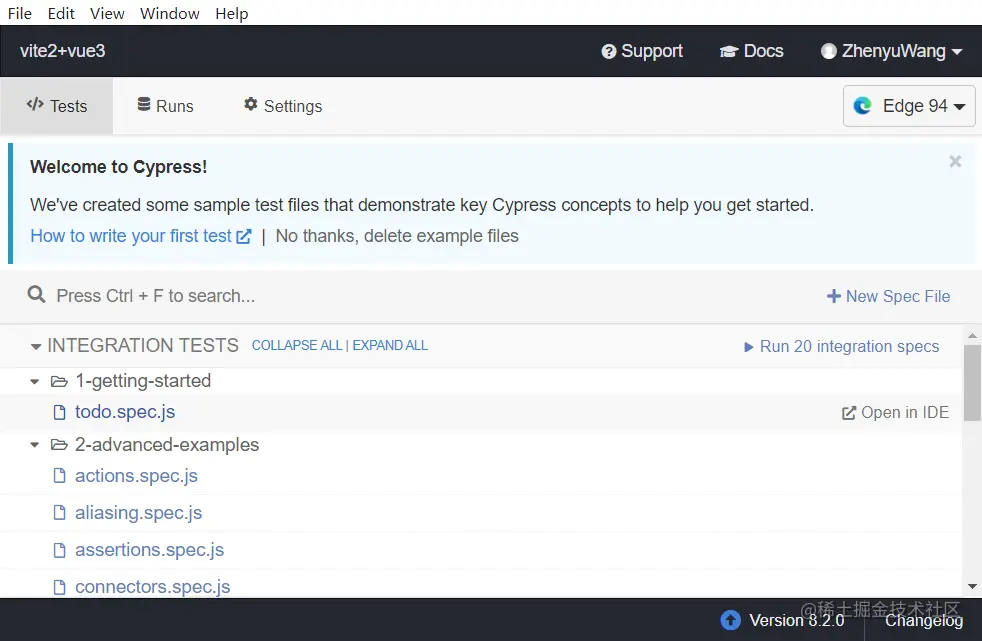The width and height of the screenshot is (982, 641).
Task: Open assertions.spec.js
Action: (150, 550)
